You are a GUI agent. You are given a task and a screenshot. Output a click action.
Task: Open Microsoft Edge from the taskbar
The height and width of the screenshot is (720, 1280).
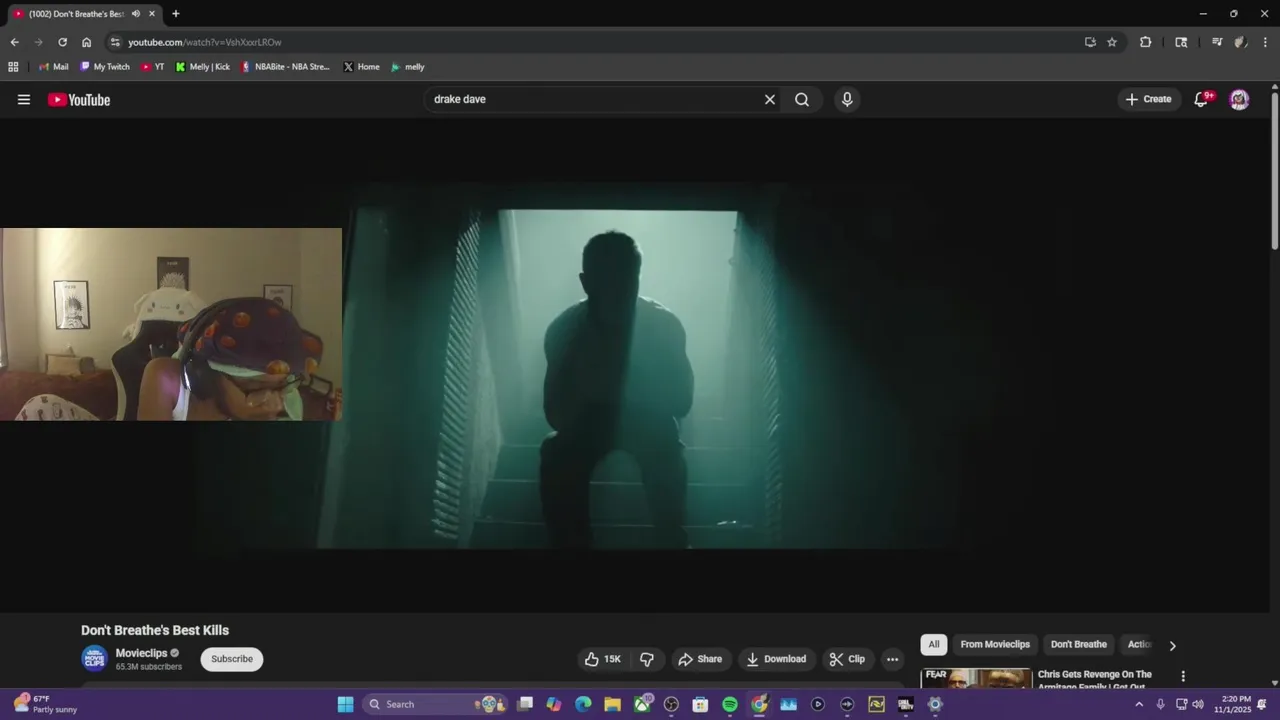583,704
